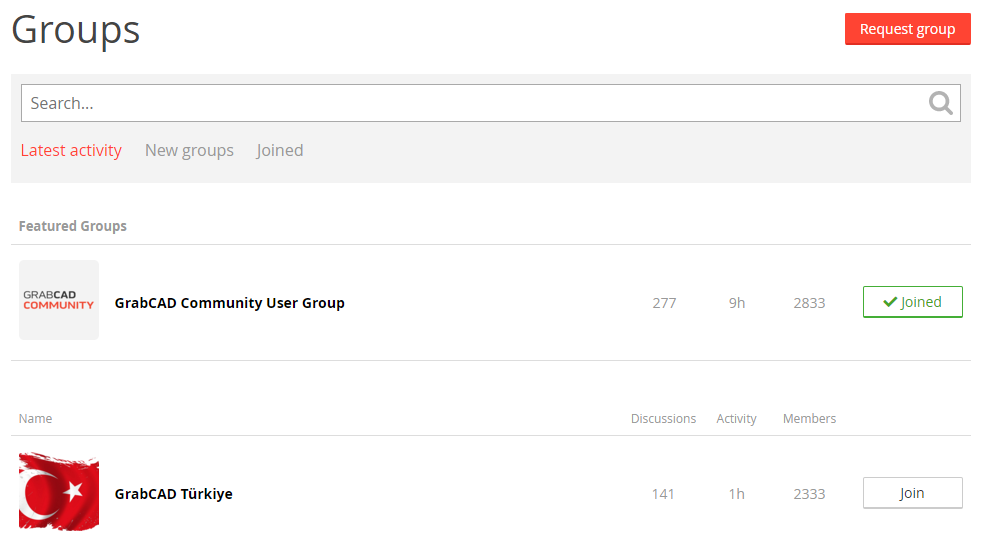Image resolution: width=988 pixels, height=549 pixels.
Task: Open the GrabCAD Community logo thumbnail
Action: (59, 300)
